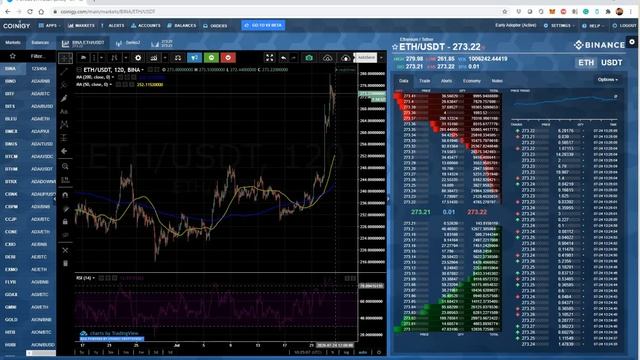The height and width of the screenshot is (360, 640).
Task: Select the BTRX exchange in sidebar
Action: click(11, 181)
